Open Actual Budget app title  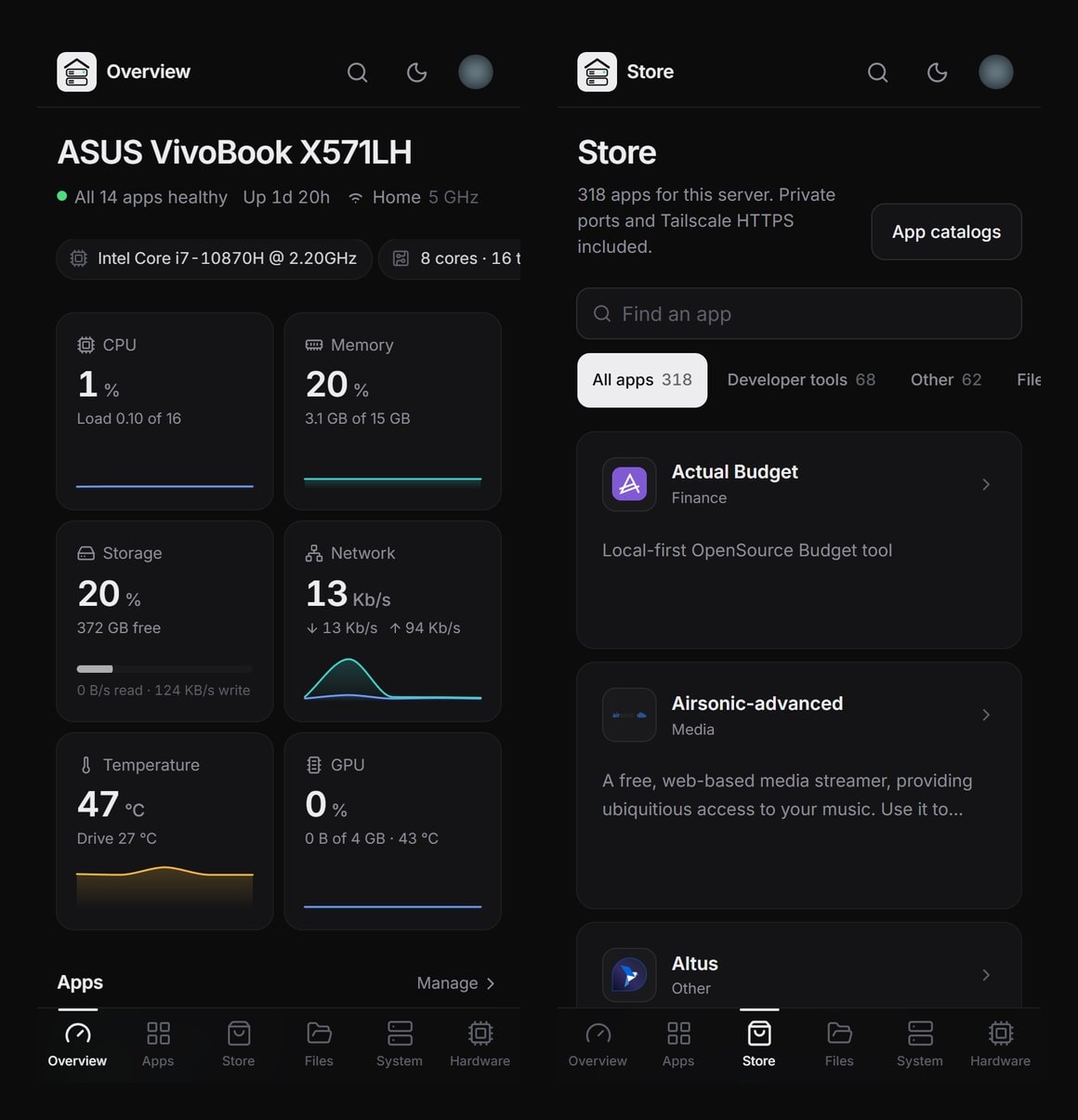(735, 472)
